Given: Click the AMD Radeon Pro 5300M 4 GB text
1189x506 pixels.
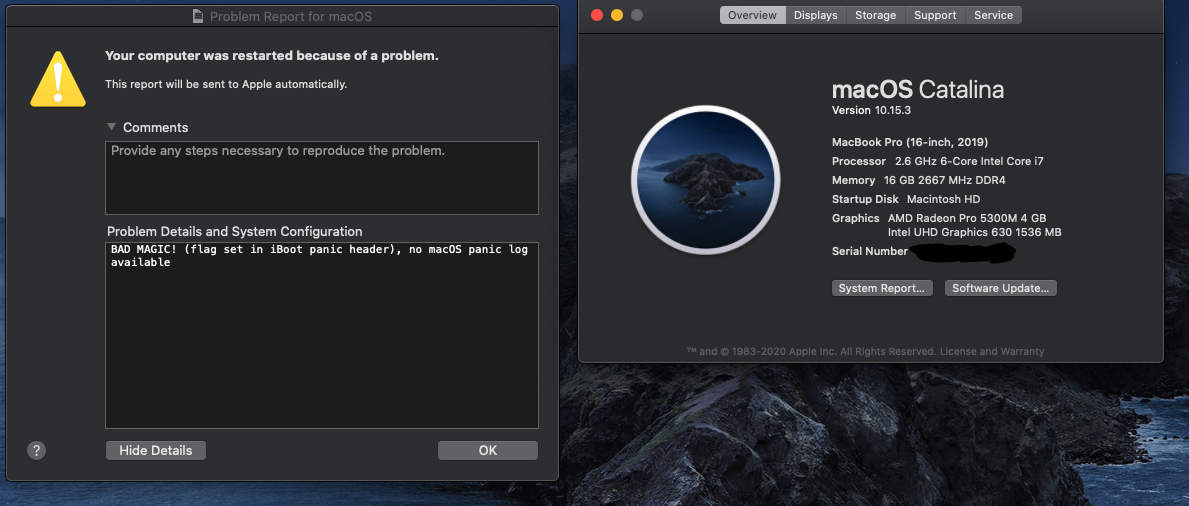Looking at the screenshot, I should (x=967, y=218).
